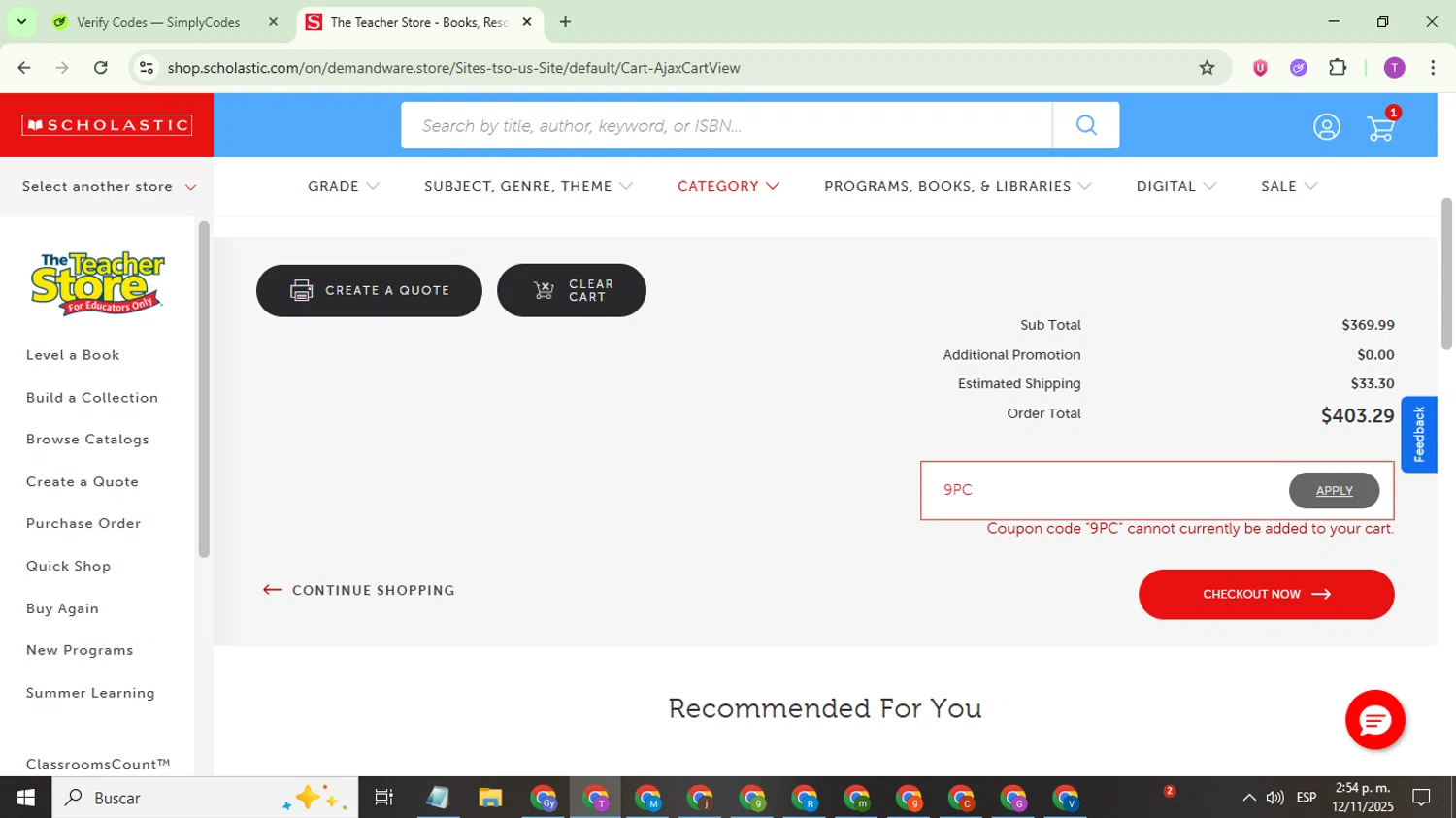Click the CLEAR CART button
Screen dimensions: 1456x818
(x=572, y=290)
